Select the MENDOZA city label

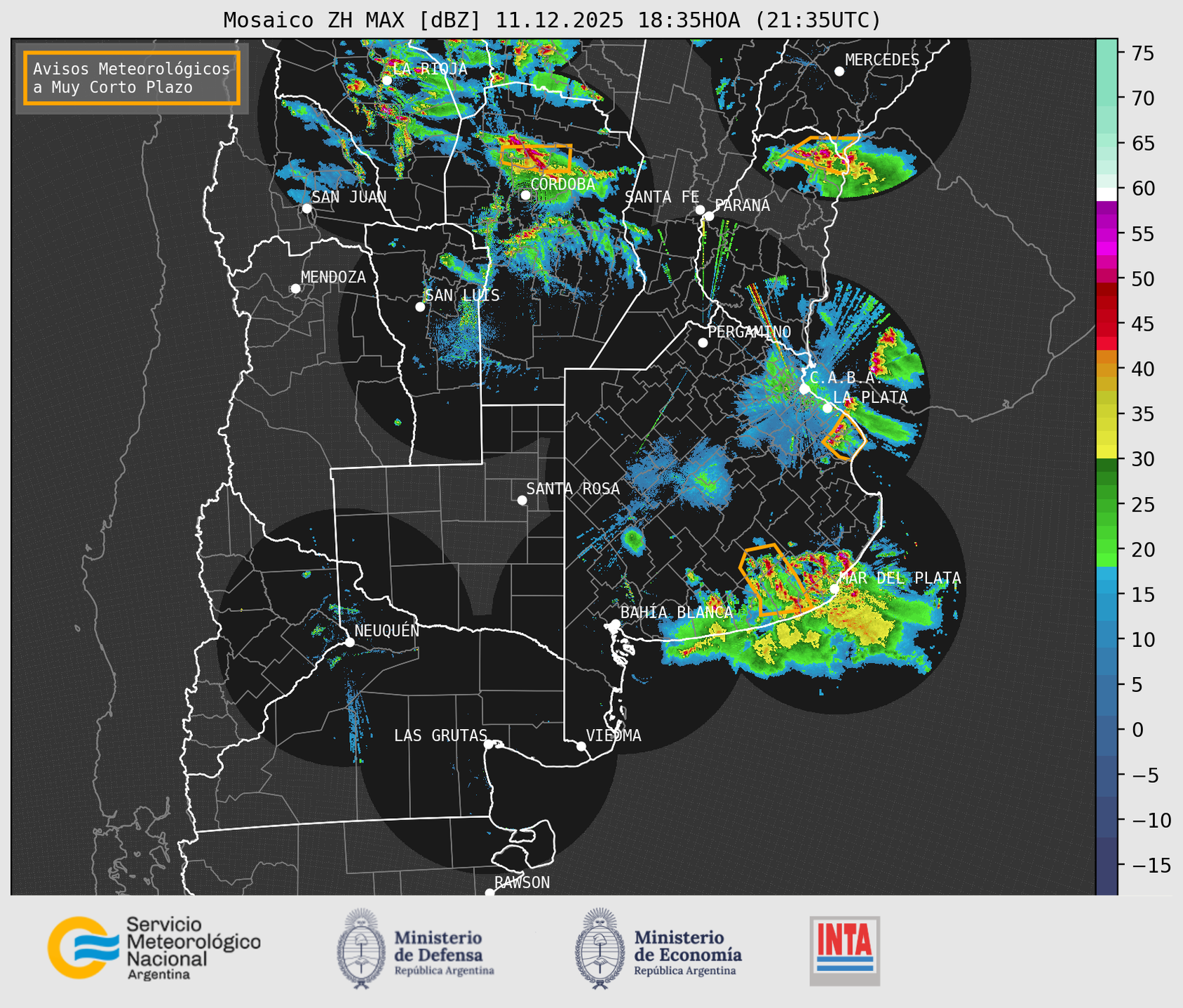(333, 278)
